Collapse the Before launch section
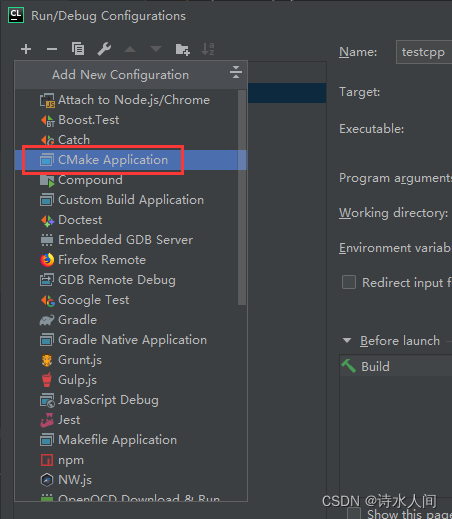The height and width of the screenshot is (519, 452). coord(347,340)
